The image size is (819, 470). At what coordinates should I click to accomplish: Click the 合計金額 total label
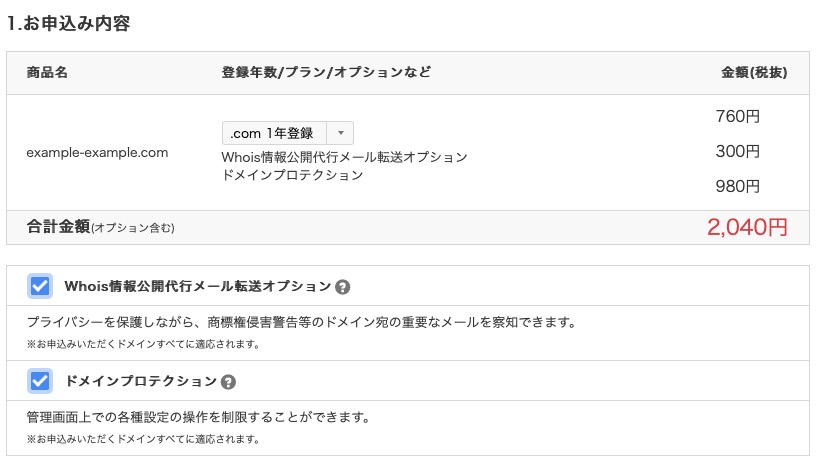pyautogui.click(x=58, y=227)
